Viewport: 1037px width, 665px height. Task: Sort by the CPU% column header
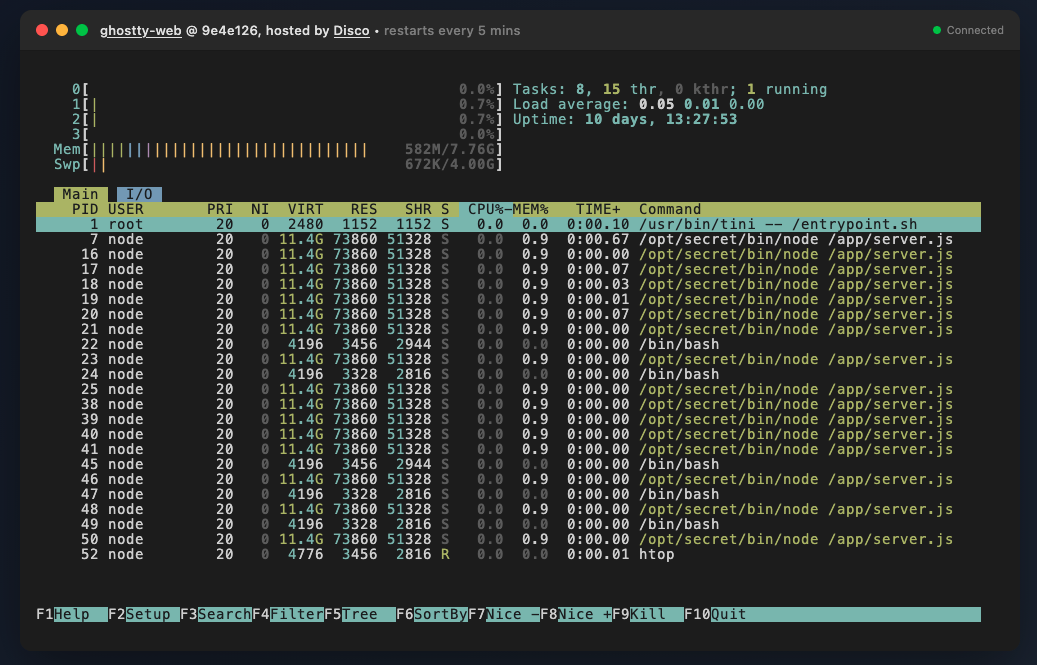(485, 209)
